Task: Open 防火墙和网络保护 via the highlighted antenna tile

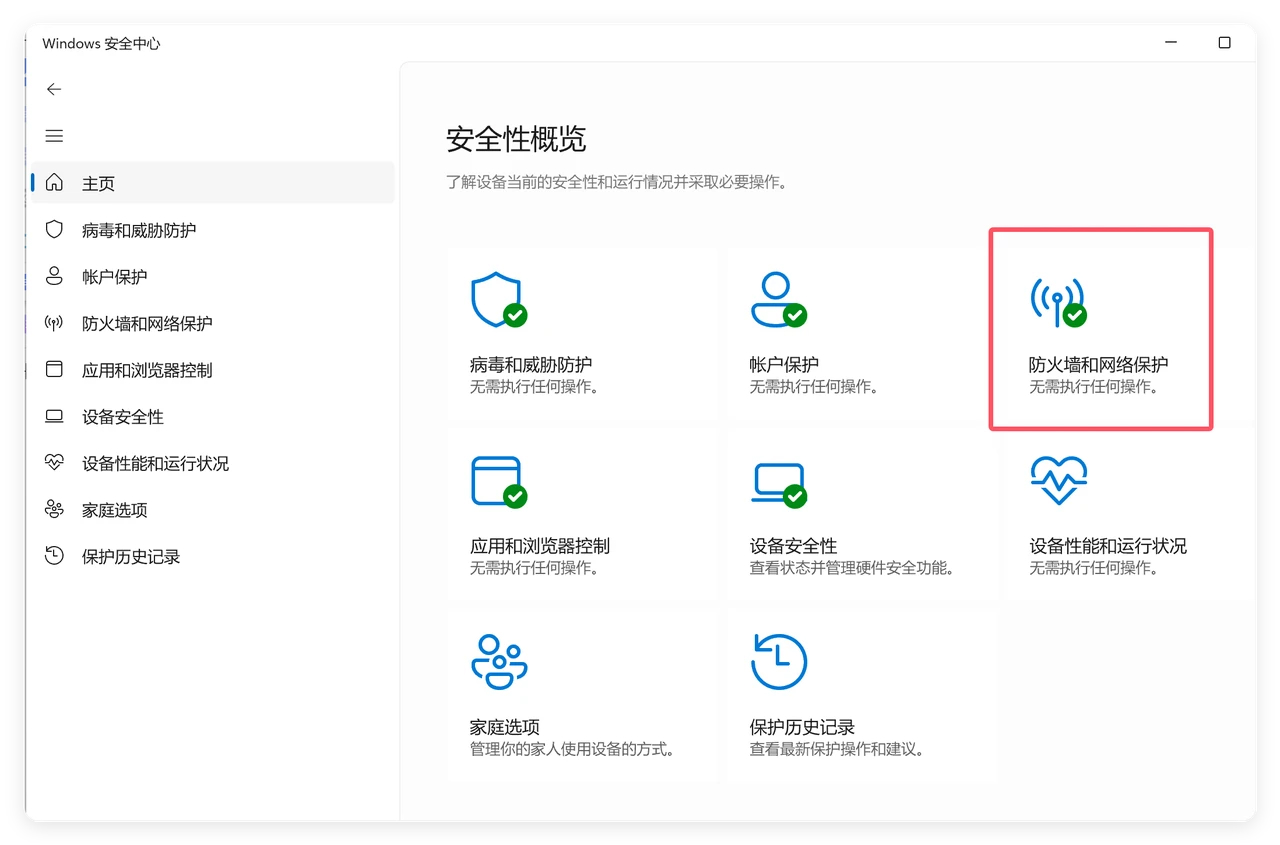Action: point(1057,300)
